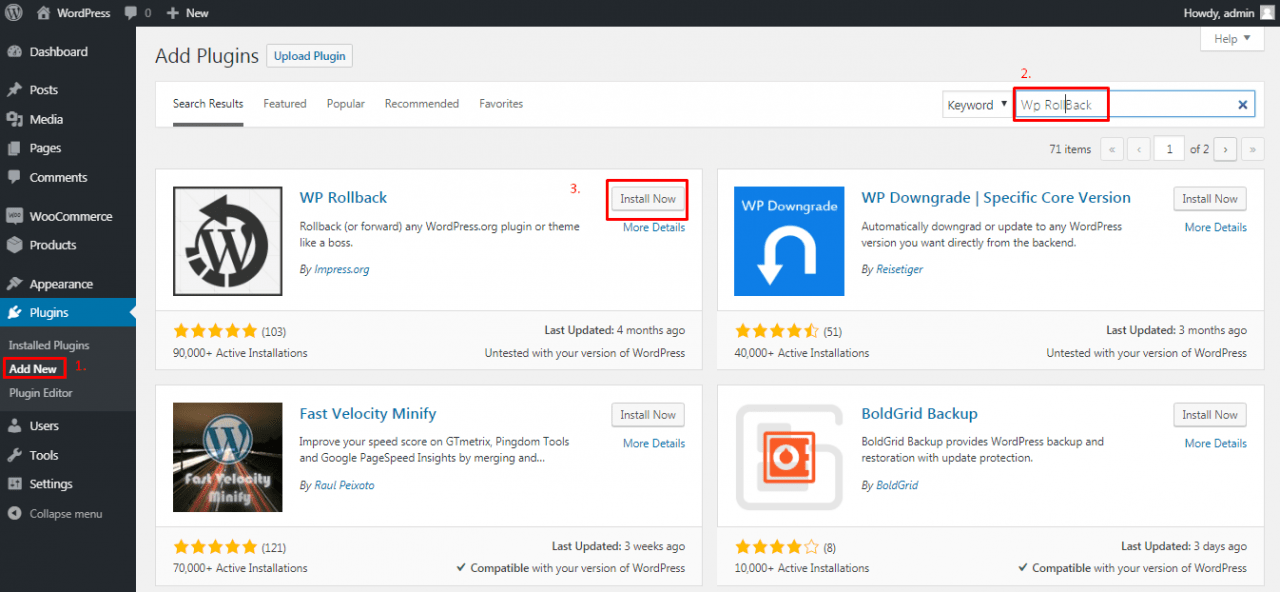Collapse the admin sidebar menu

[x=55, y=514]
